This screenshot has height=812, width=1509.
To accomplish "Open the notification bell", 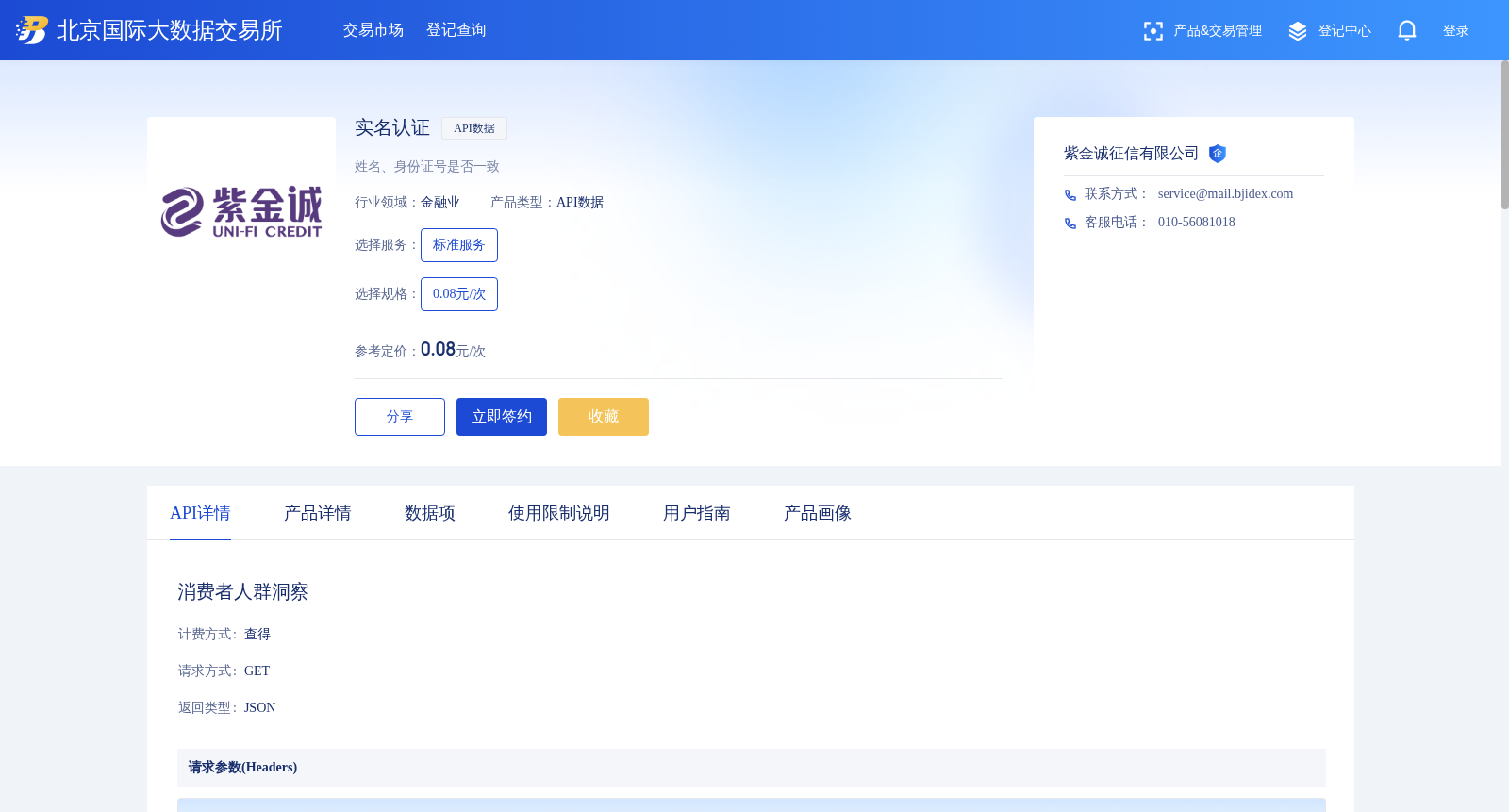I will 1407,31.
